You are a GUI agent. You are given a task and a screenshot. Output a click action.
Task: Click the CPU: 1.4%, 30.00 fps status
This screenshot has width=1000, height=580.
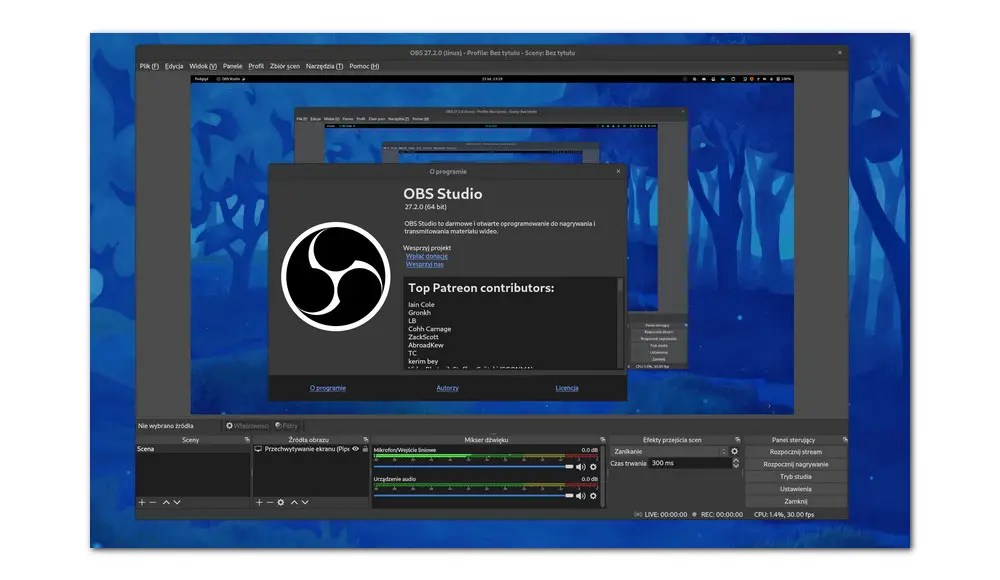tap(784, 514)
